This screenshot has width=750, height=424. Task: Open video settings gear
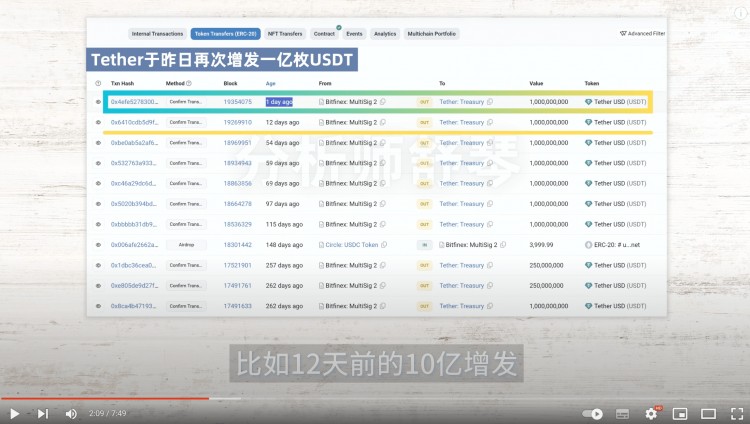click(652, 413)
